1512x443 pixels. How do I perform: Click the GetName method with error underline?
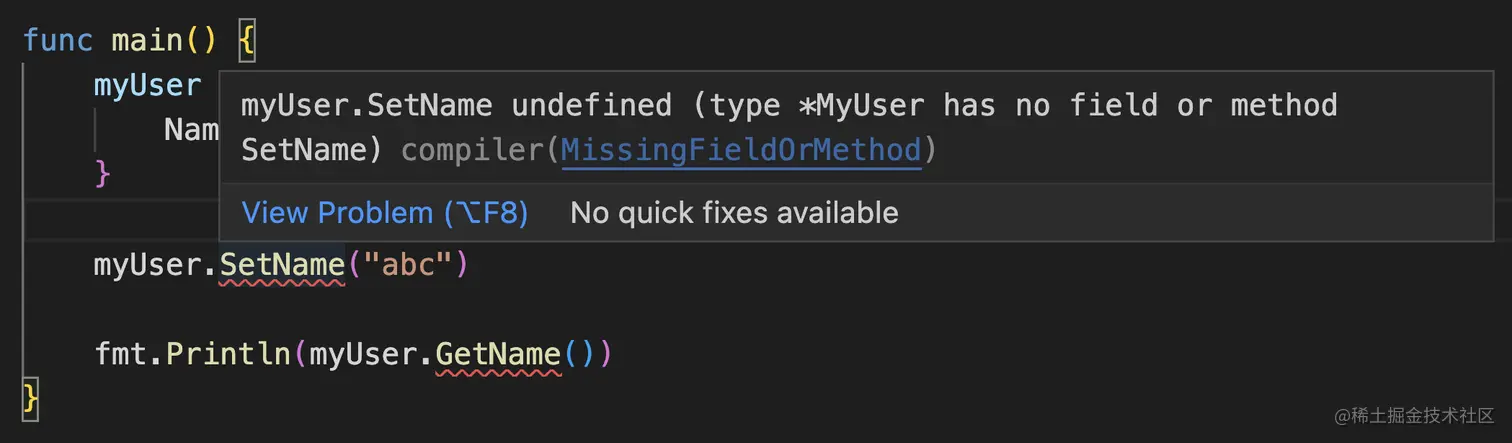tap(498, 354)
